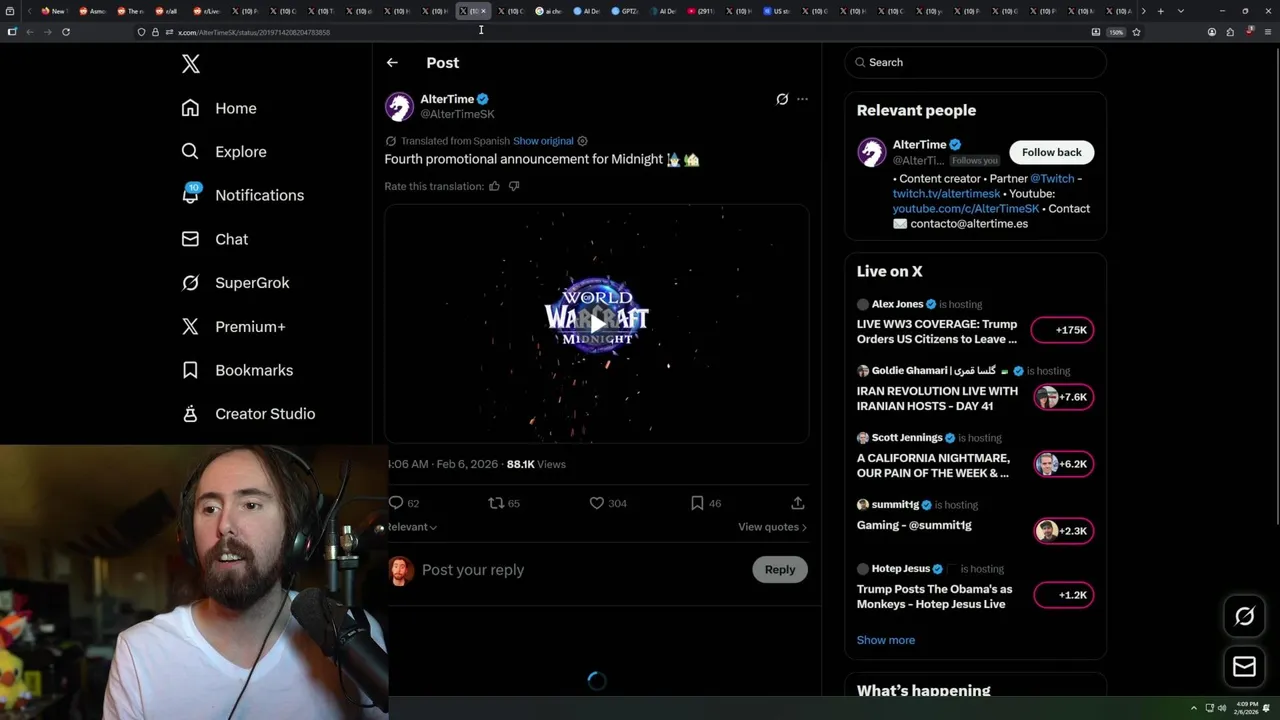This screenshot has width=1280, height=720.
Task: Rate the translation thumbs up
Action: click(494, 186)
